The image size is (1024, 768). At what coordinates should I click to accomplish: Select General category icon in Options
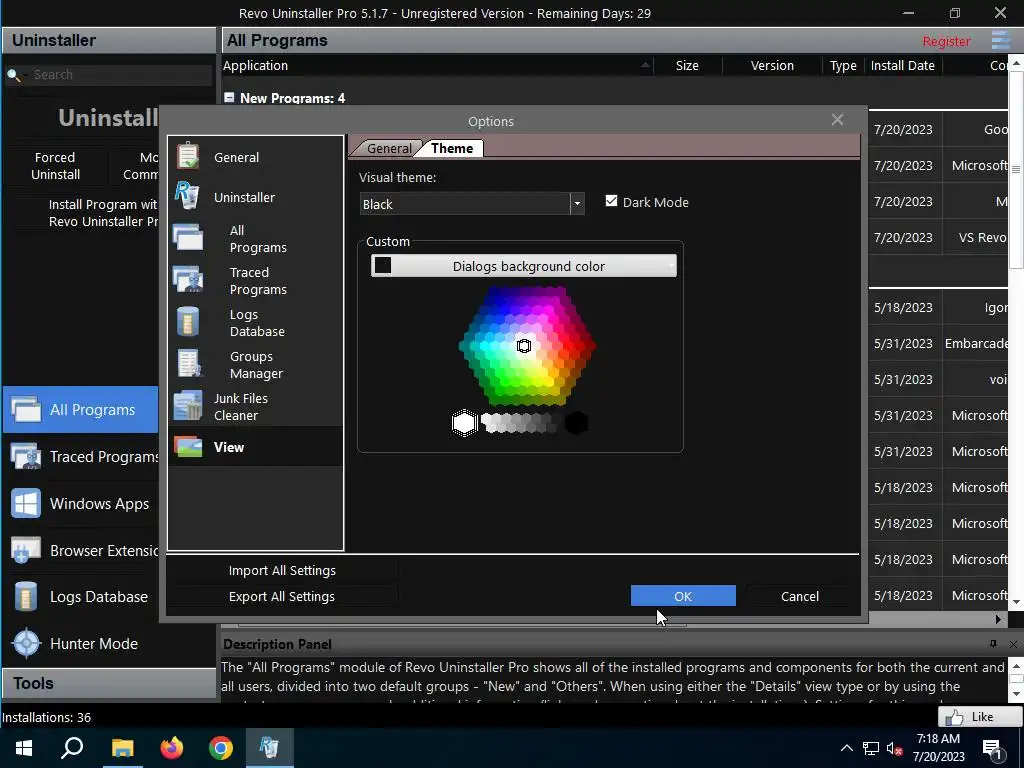tap(188, 157)
